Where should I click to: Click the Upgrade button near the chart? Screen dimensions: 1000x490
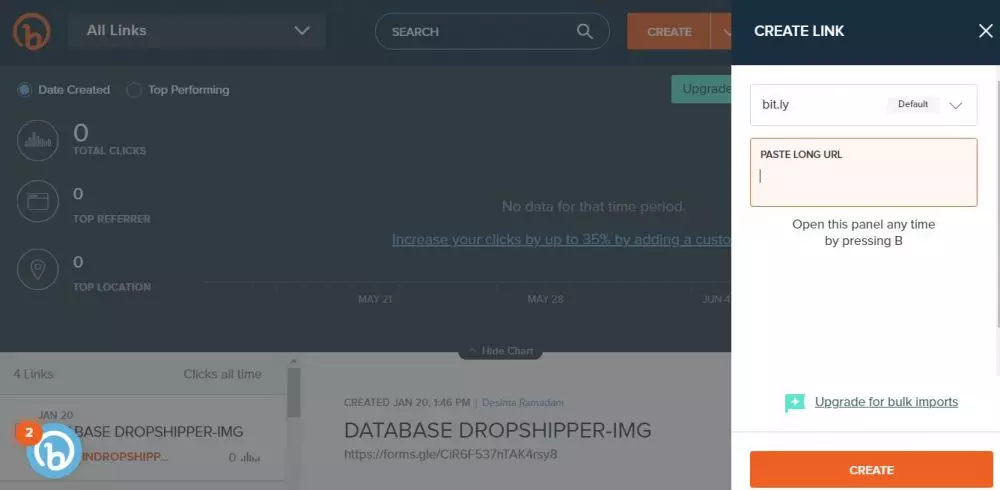click(701, 89)
